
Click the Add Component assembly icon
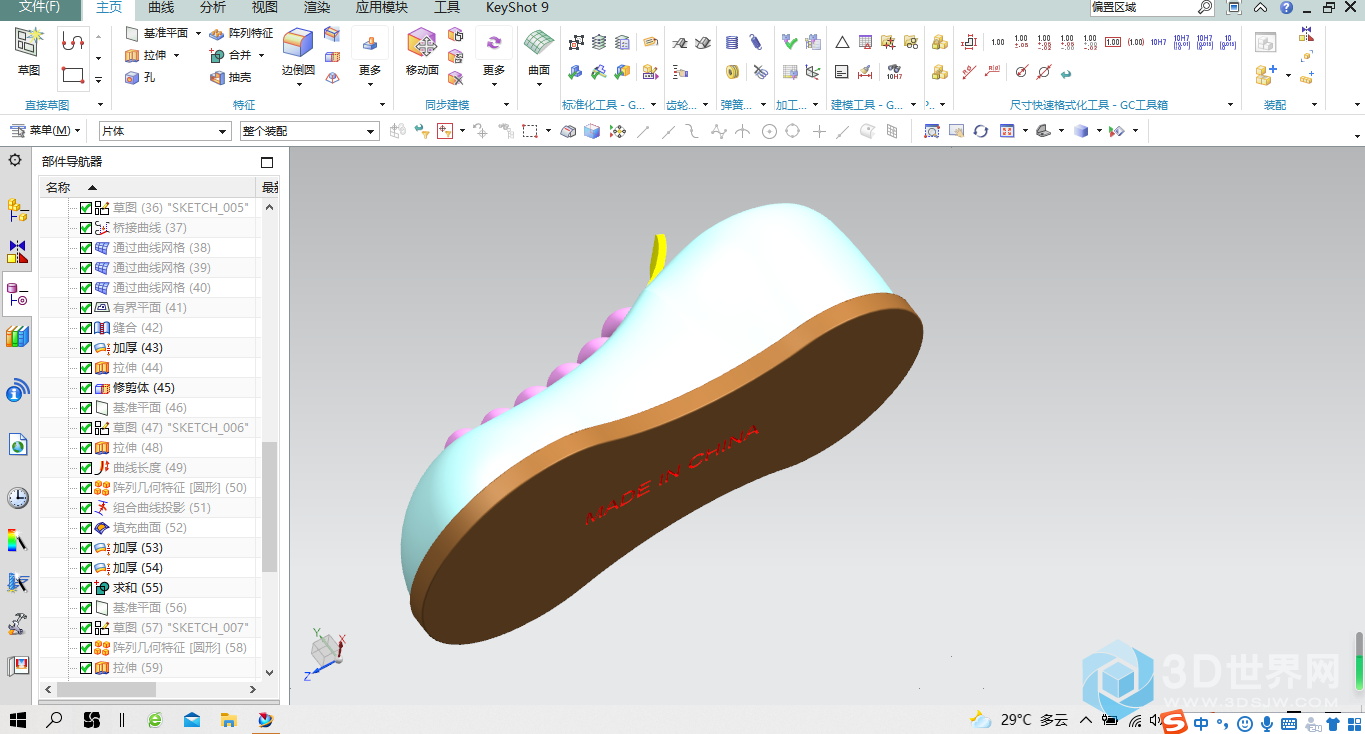(x=1266, y=74)
